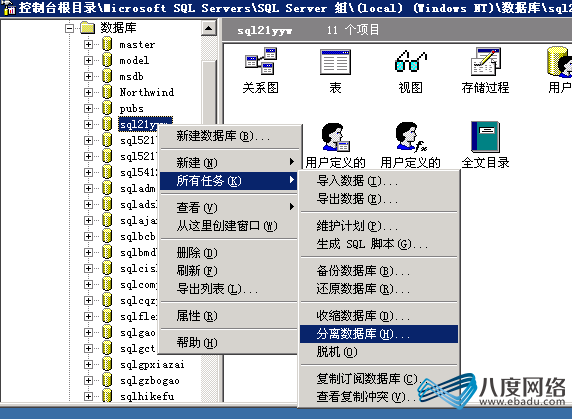The image size is (572, 419).
Task: Open the 表 tables icon
Action: pyautogui.click(x=335, y=62)
